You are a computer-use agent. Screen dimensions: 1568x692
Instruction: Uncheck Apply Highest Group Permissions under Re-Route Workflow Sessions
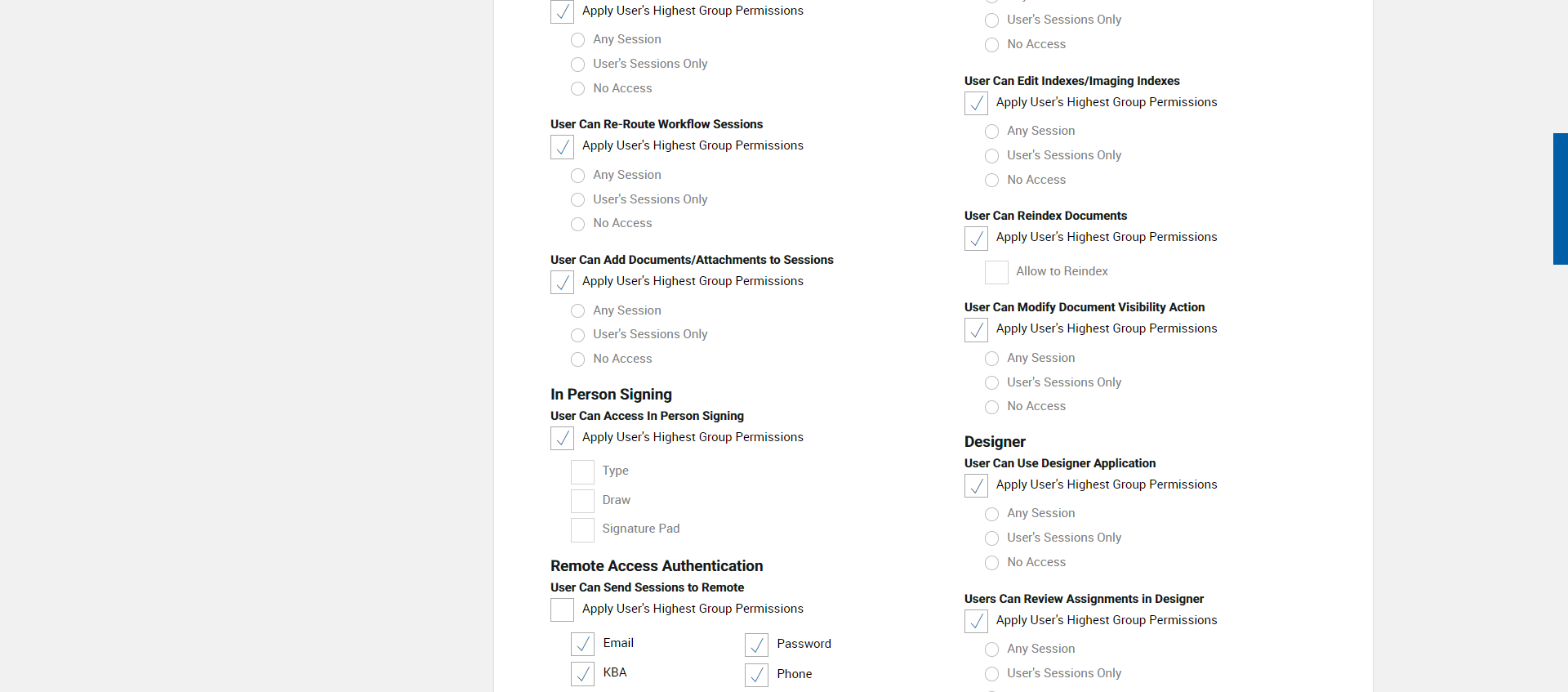[562, 147]
